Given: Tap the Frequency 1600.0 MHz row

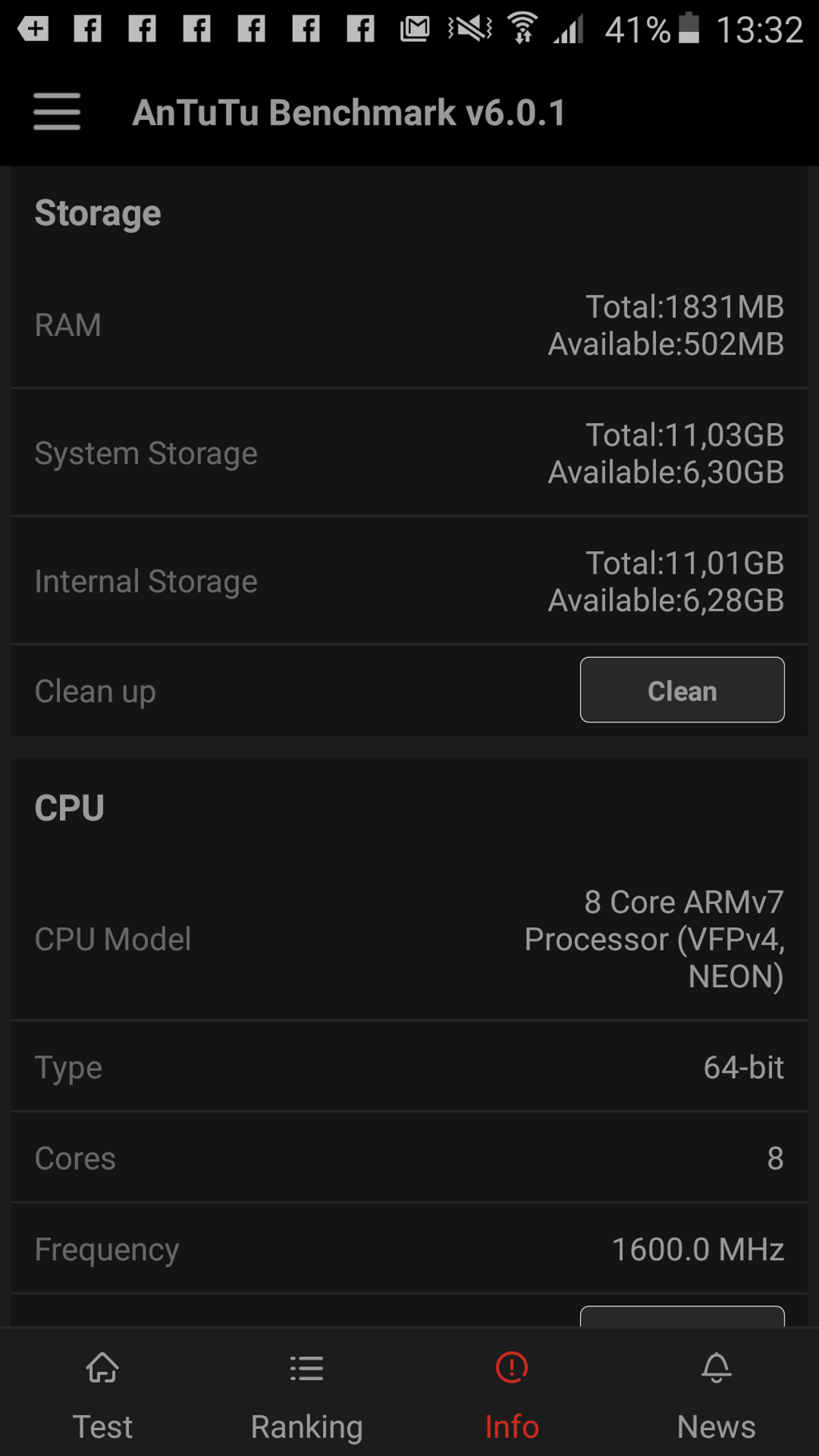Looking at the screenshot, I should pyautogui.click(x=409, y=1250).
